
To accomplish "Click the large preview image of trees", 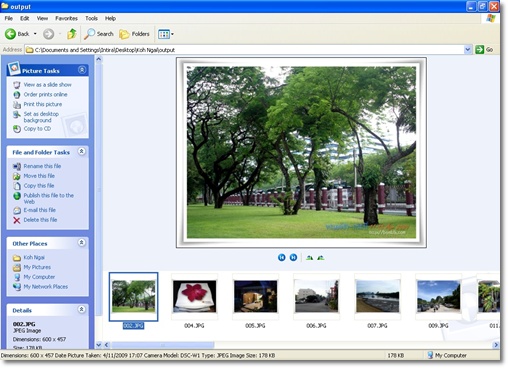I will pos(301,153).
